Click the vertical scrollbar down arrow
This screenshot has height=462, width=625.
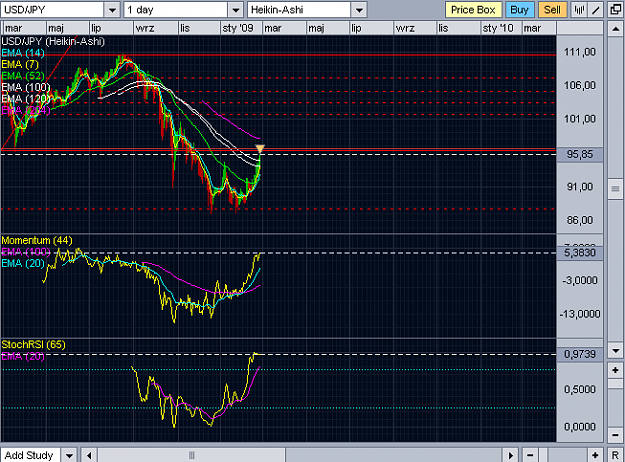click(615, 351)
